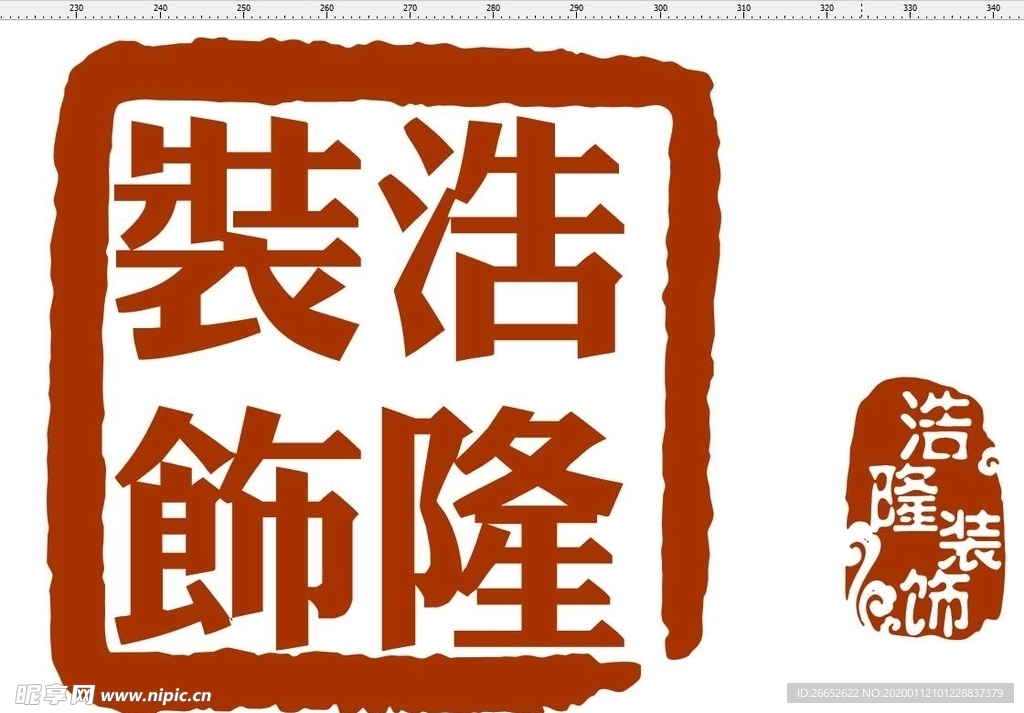The image size is (1024, 713).
Task: Click the ruler label 340
Action: [993, 8]
